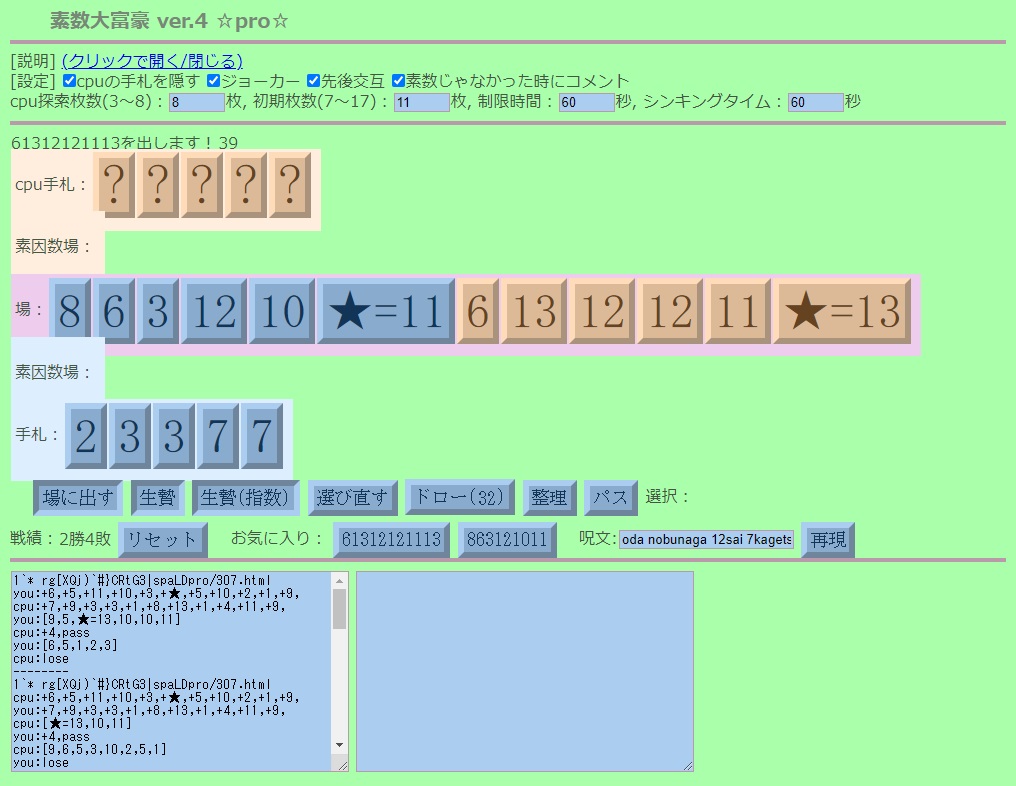This screenshot has width=1016, height=786.
Task: Click the log scrollbar thumb
Action: pyautogui.click(x=340, y=609)
